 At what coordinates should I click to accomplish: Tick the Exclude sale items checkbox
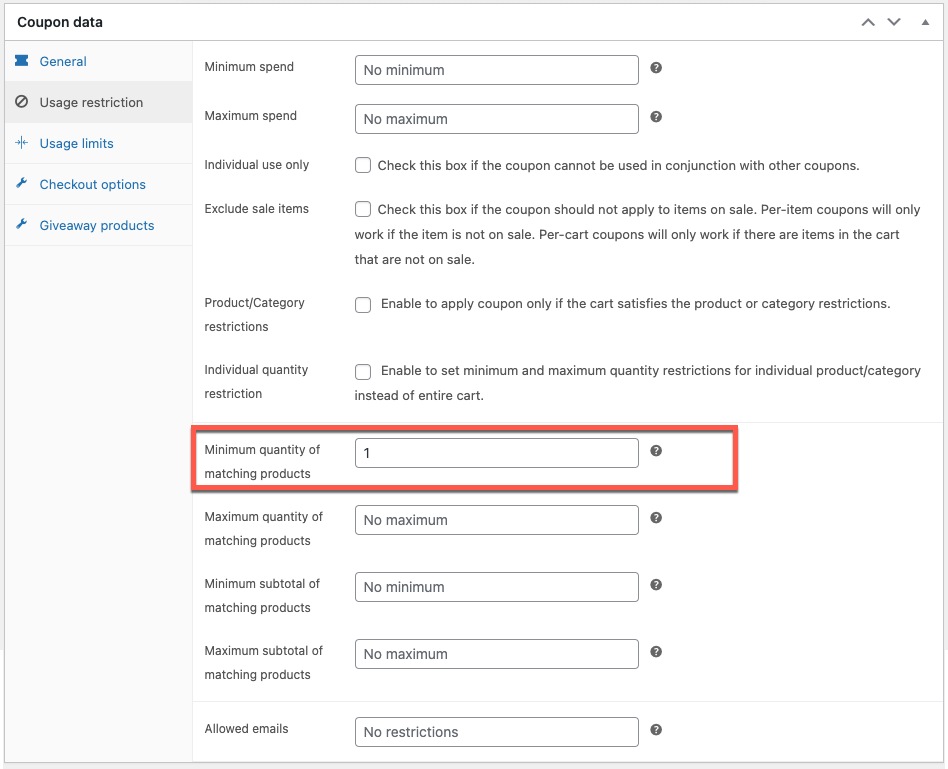[x=363, y=209]
